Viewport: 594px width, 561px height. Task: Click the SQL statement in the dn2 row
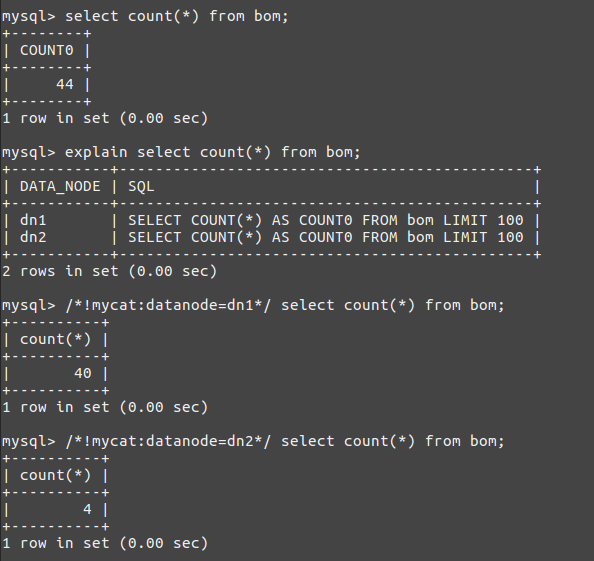click(x=326, y=238)
